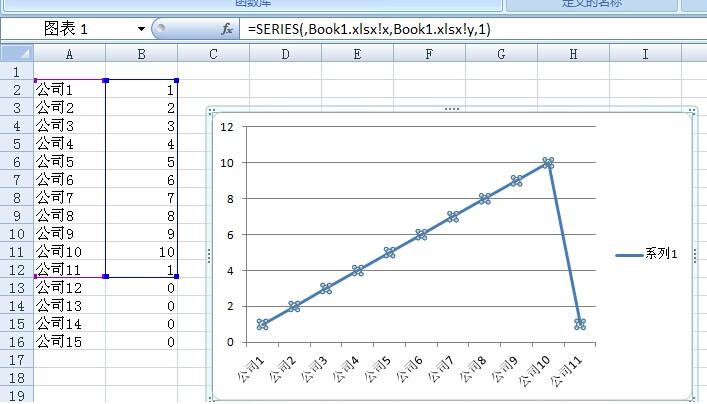Click the blue range handle at B2's top-right

click(x=177, y=80)
